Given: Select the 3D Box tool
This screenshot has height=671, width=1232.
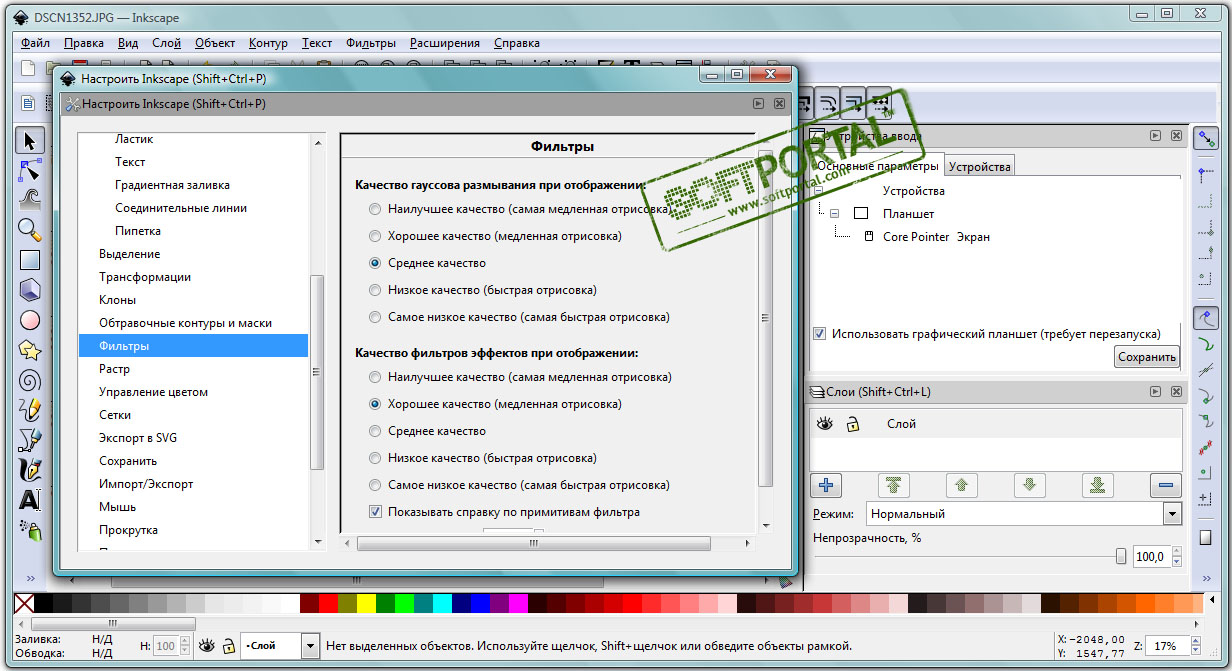Looking at the screenshot, I should pyautogui.click(x=30, y=290).
